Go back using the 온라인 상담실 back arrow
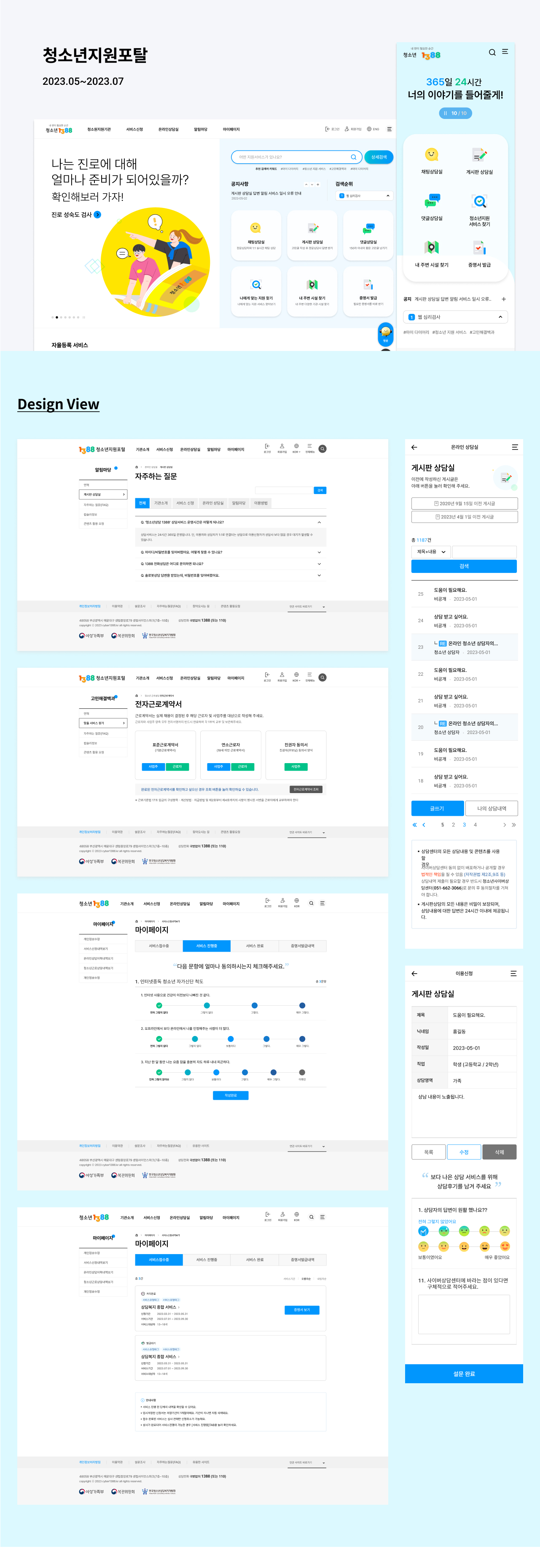Viewport: 540px width, 1568px height. (414, 448)
